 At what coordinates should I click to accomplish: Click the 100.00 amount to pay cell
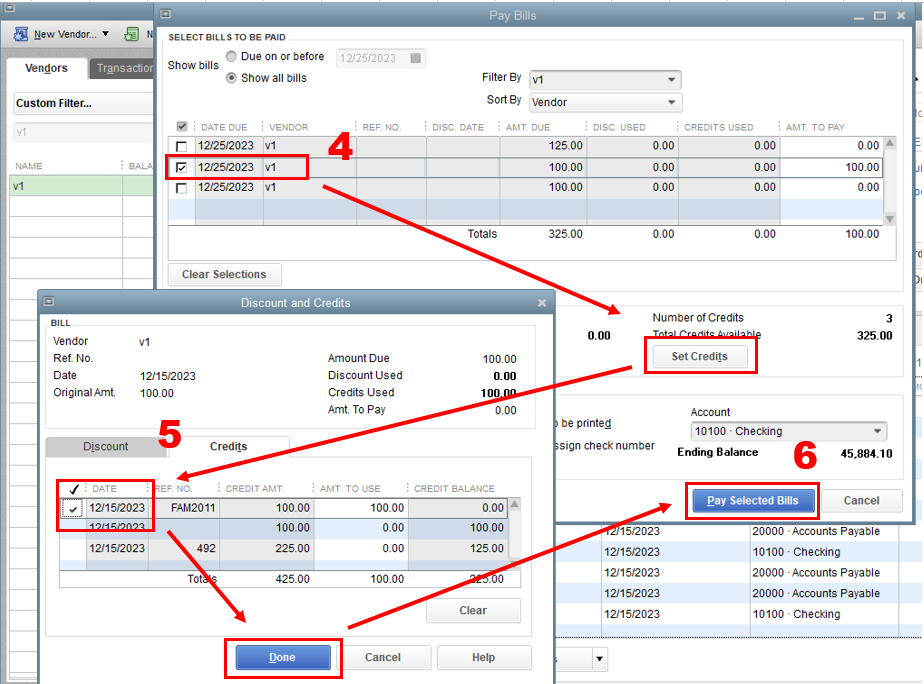[831, 167]
